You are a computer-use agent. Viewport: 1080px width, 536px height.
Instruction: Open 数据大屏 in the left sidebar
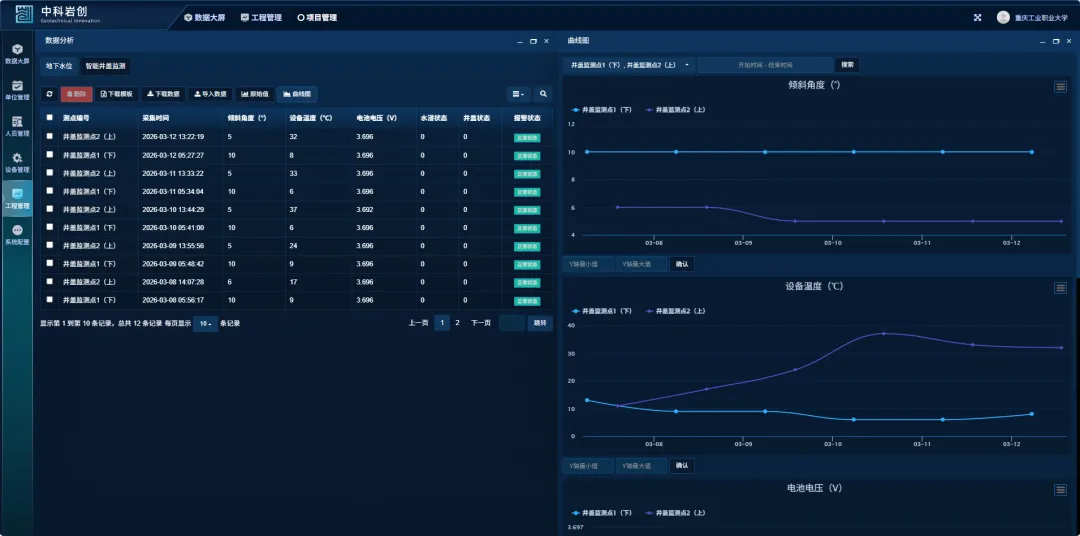click(17, 54)
